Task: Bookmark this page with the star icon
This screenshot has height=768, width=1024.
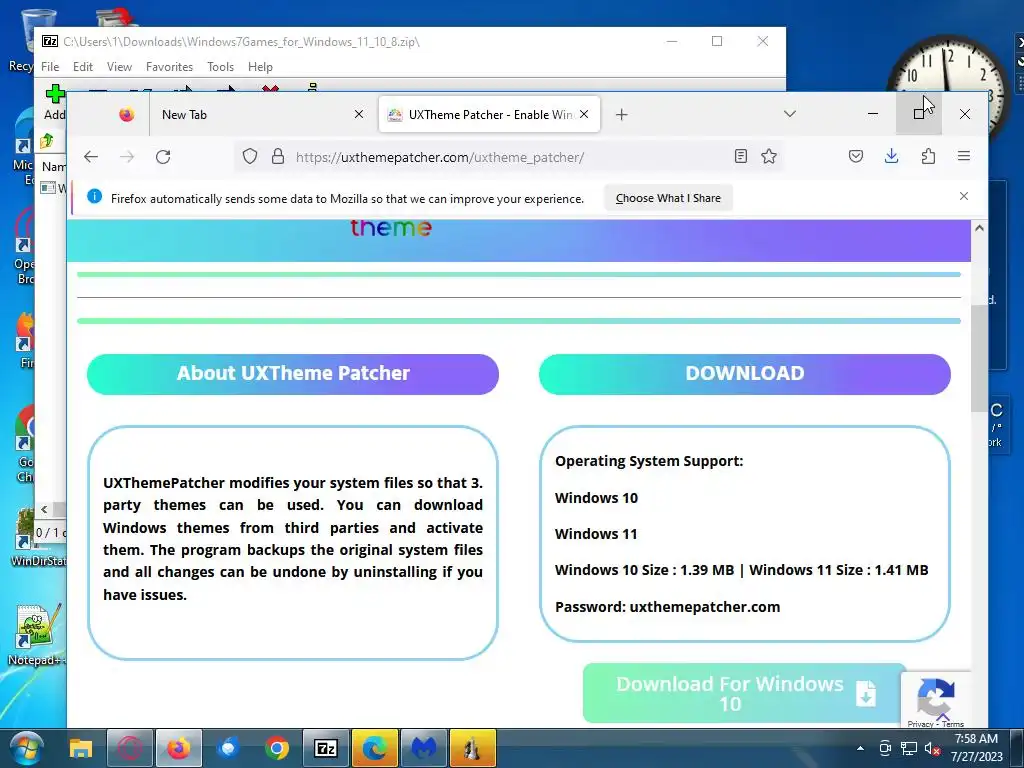Action: pyautogui.click(x=769, y=156)
